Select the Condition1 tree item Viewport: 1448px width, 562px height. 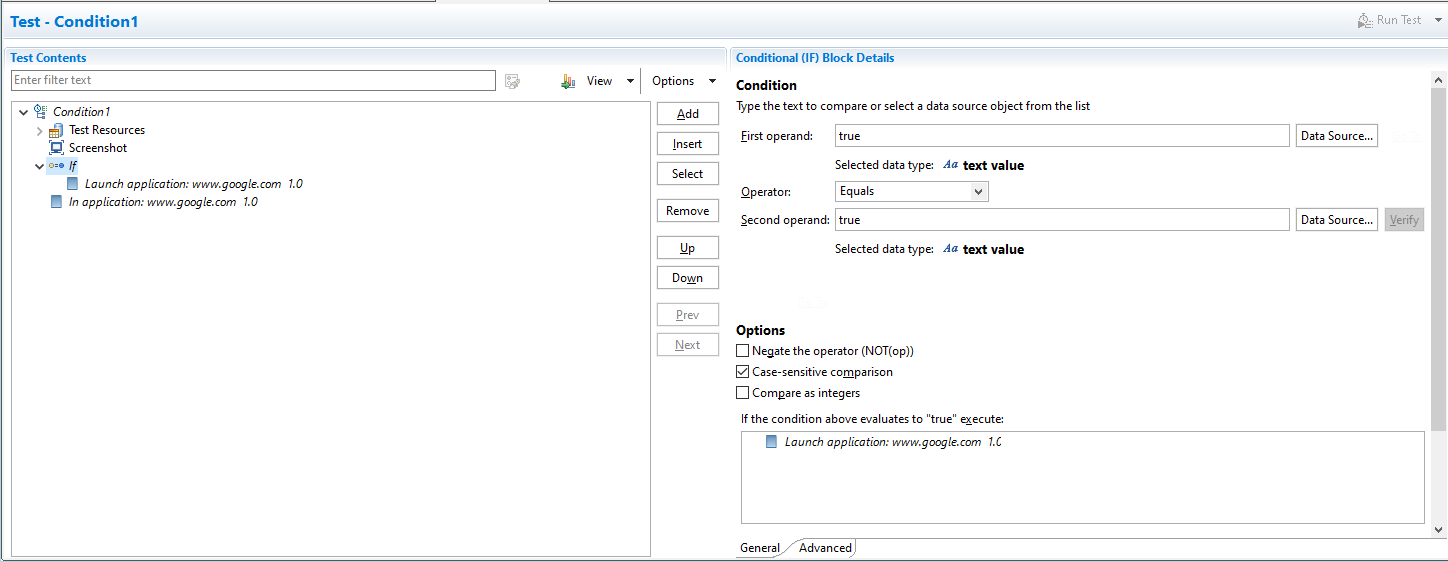point(82,112)
